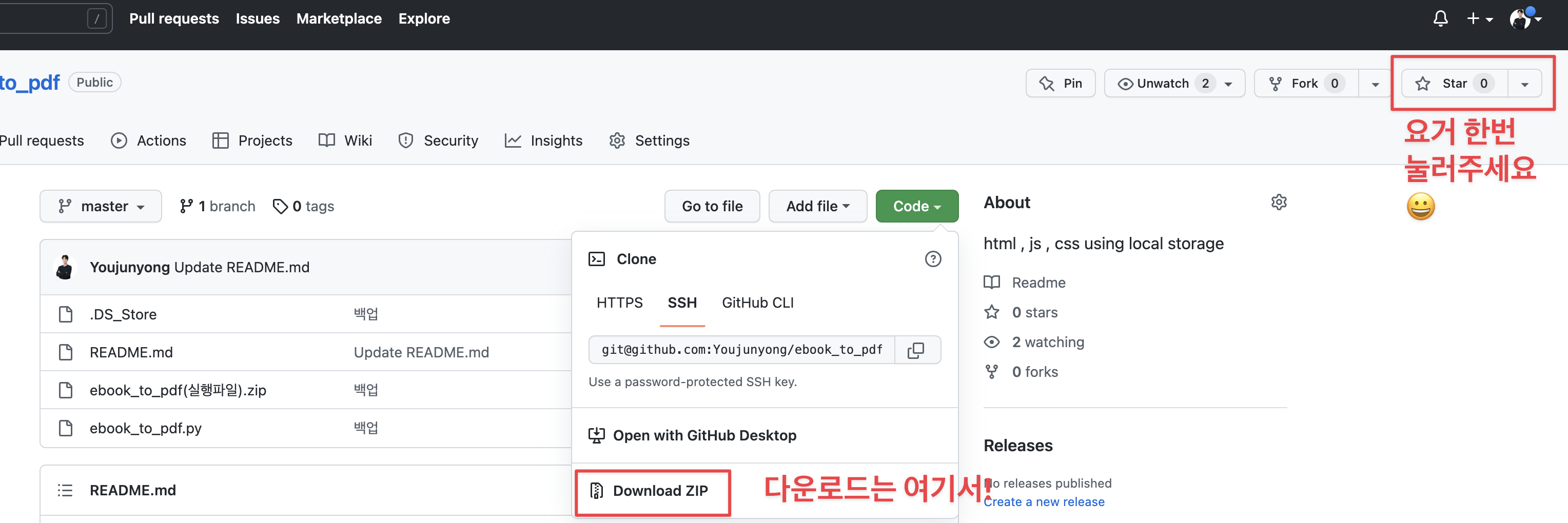Go to Pull requests in top nav
1568x523 pixels.
pos(174,19)
